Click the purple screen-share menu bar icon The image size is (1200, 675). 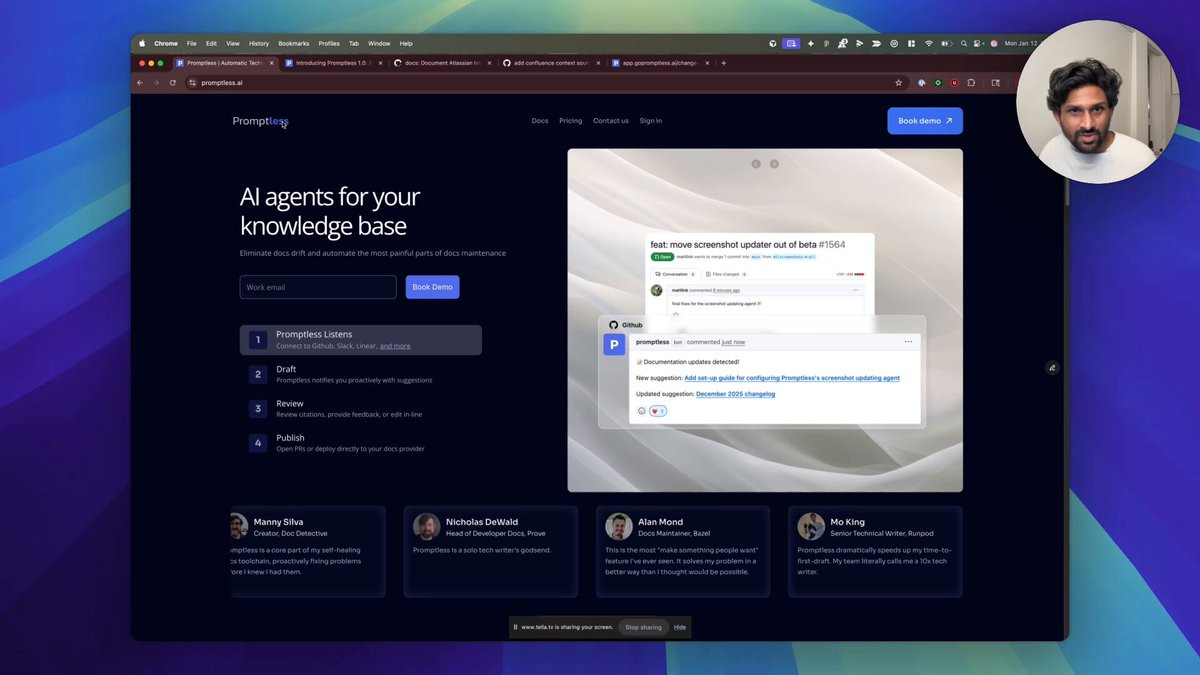[791, 44]
